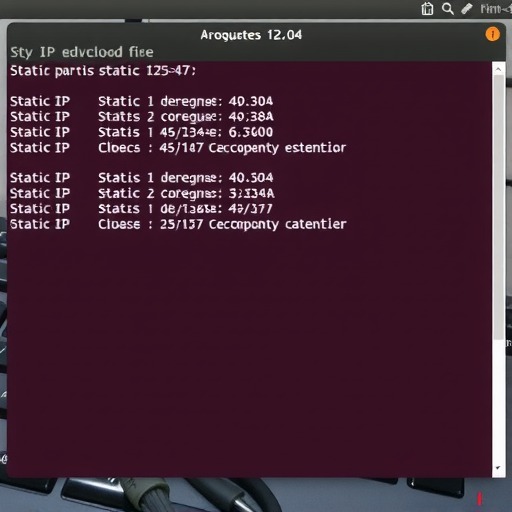The image size is (512, 512).
Task: Select the value "40.304"
Action: coord(251,101)
